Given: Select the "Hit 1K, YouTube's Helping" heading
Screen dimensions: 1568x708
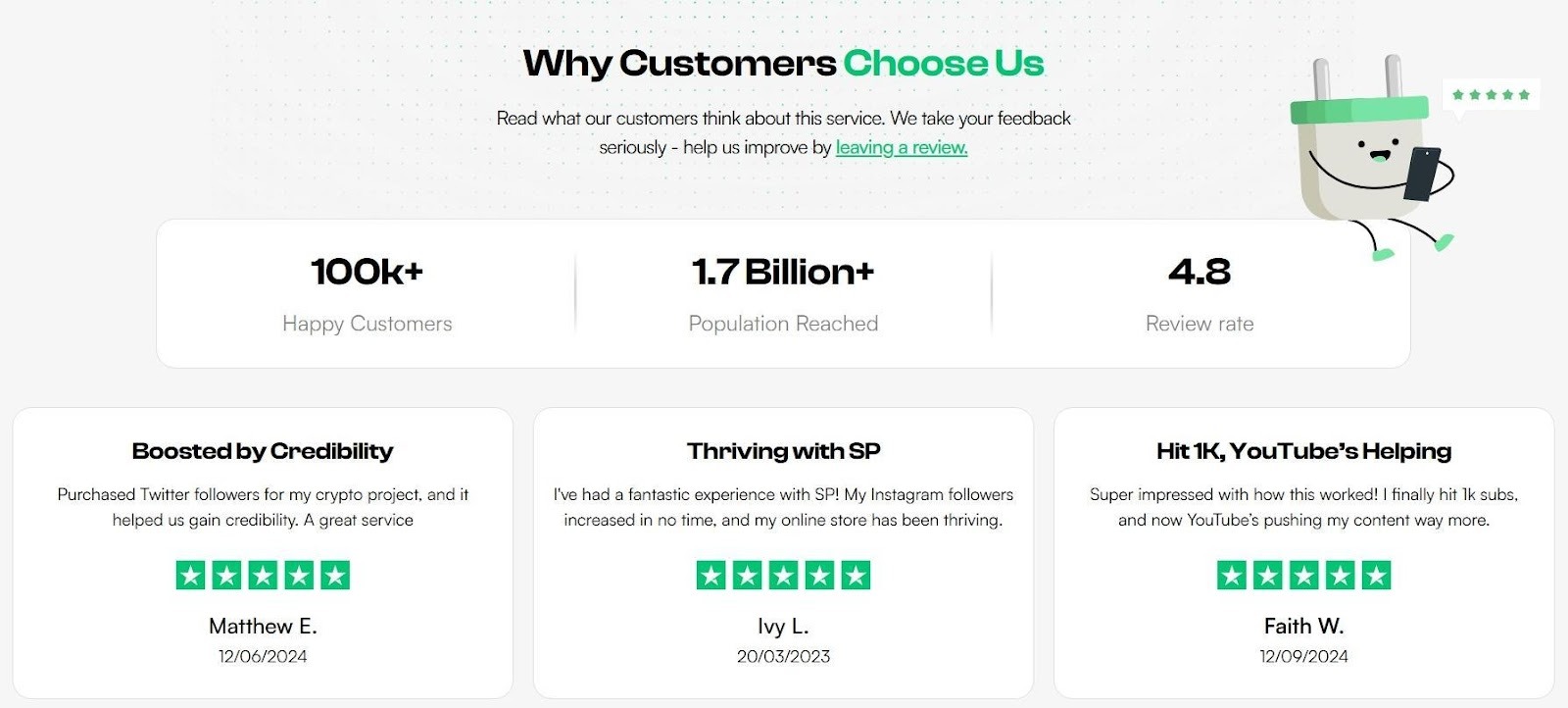Looking at the screenshot, I should pyautogui.click(x=1303, y=451).
